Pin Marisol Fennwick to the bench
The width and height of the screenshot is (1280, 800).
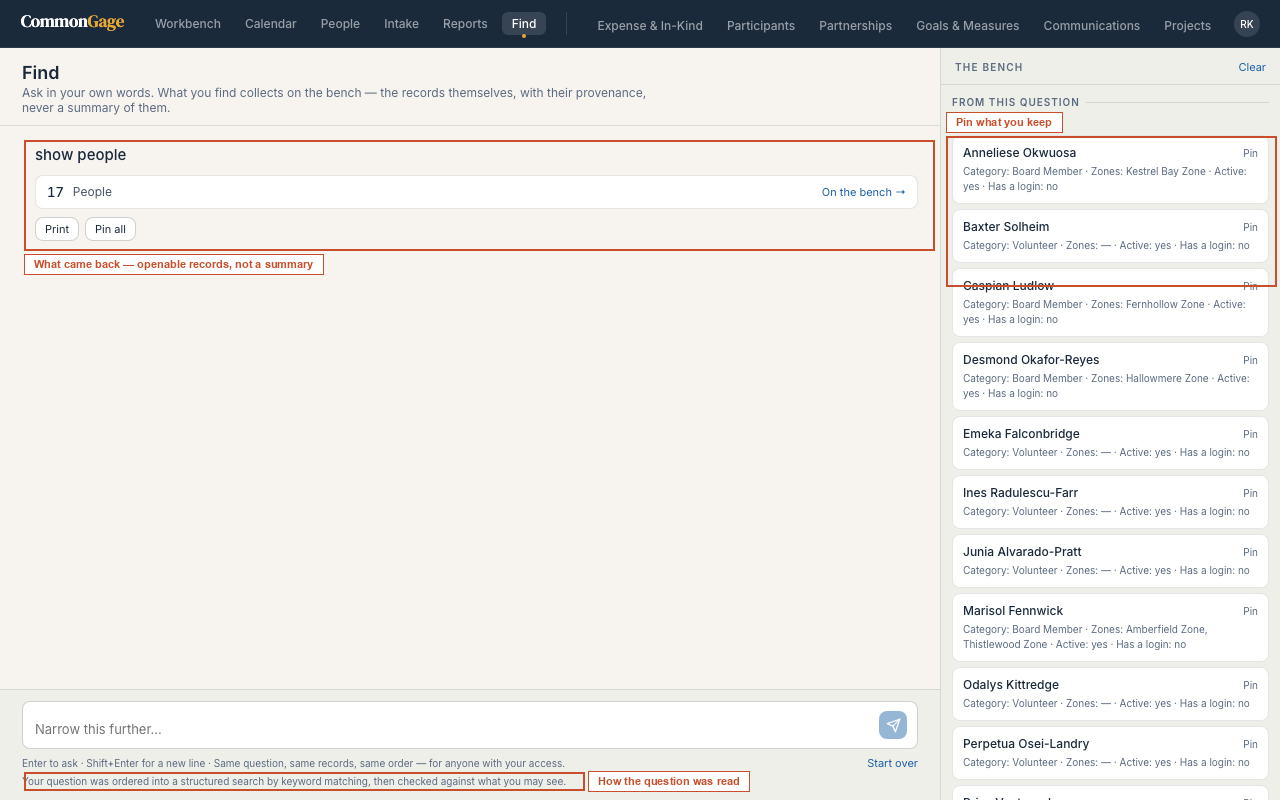(x=1250, y=611)
